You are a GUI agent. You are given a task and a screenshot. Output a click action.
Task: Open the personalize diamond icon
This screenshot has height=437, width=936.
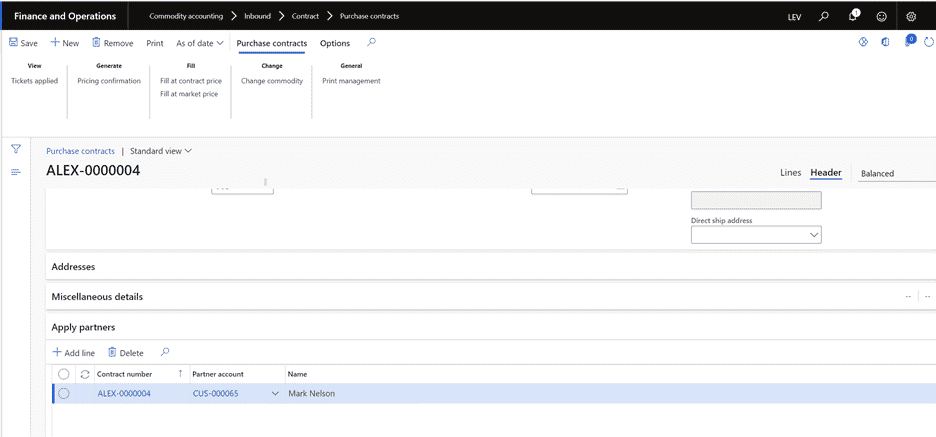pos(863,42)
